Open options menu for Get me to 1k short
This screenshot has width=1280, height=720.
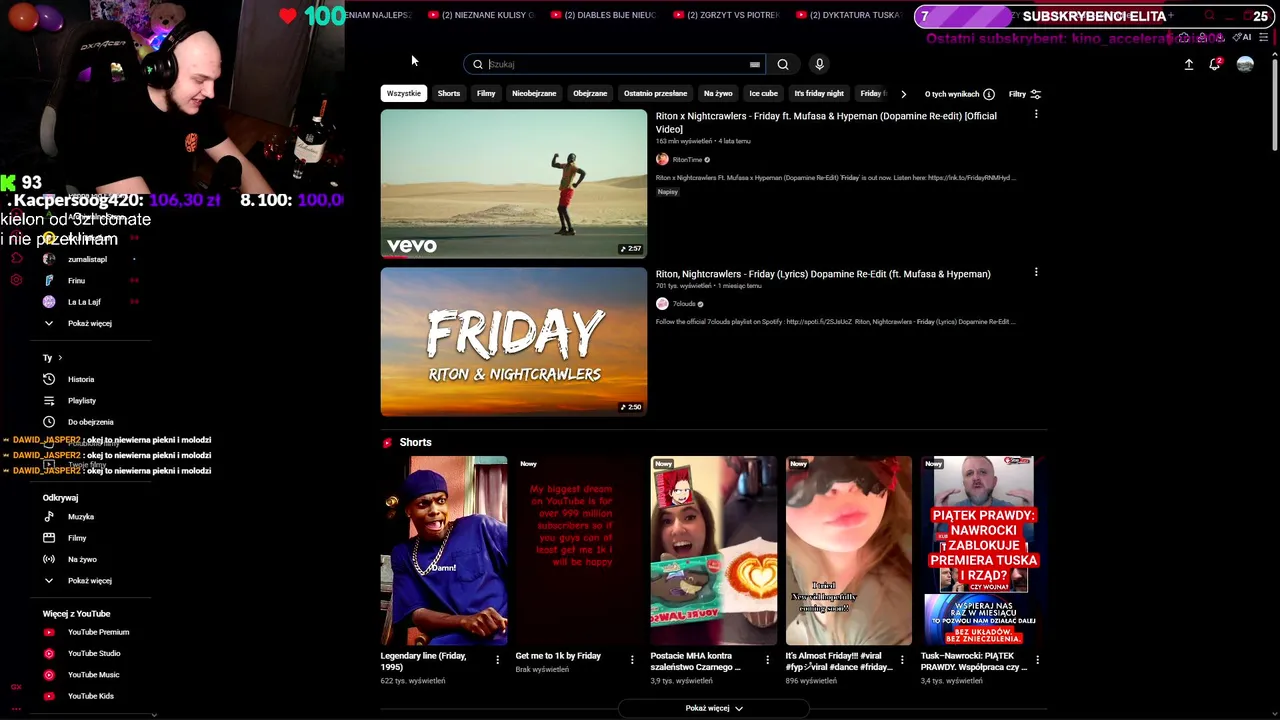(x=632, y=660)
